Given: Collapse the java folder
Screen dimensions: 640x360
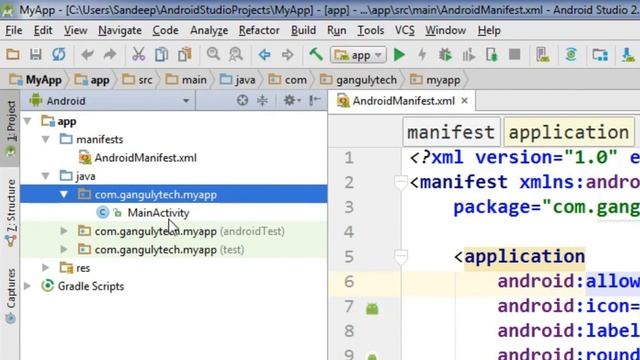Looking at the screenshot, I should tap(46, 176).
